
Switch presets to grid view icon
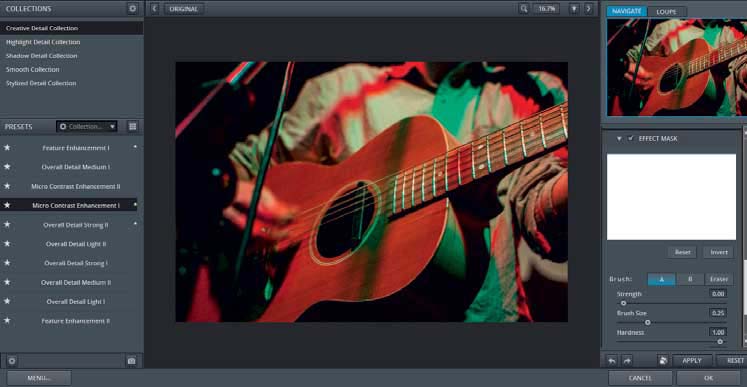click(133, 126)
